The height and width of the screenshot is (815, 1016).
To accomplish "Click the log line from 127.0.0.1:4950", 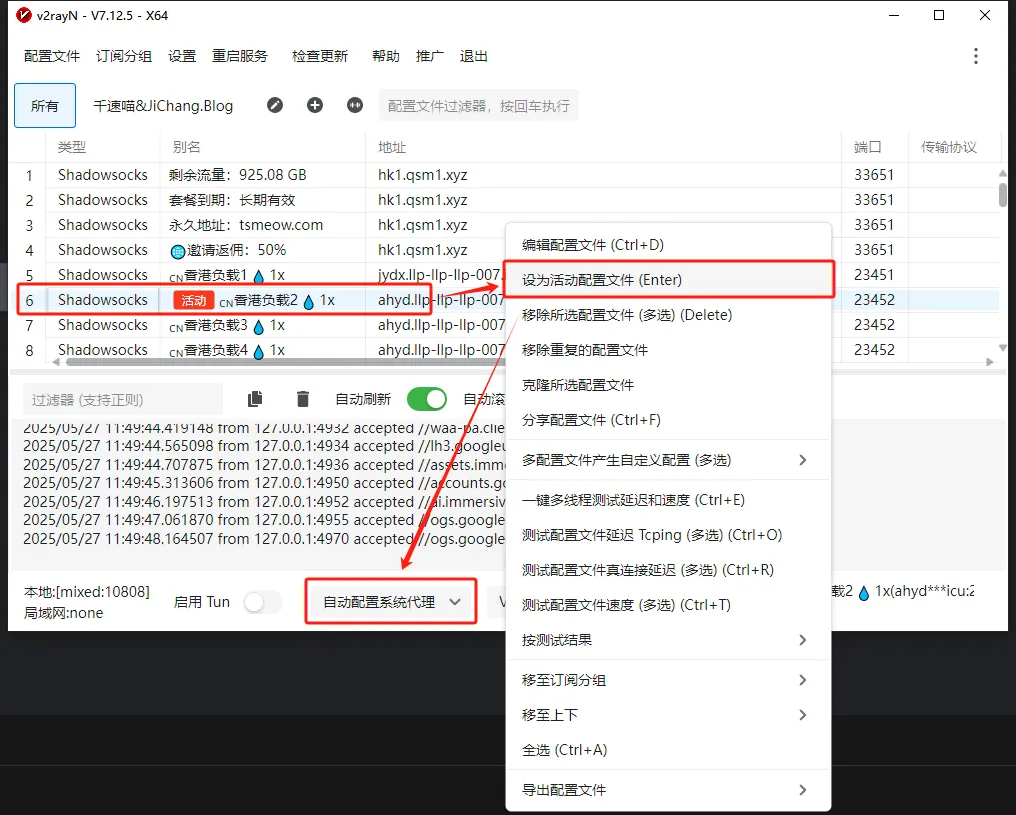I will pyautogui.click(x=264, y=483).
